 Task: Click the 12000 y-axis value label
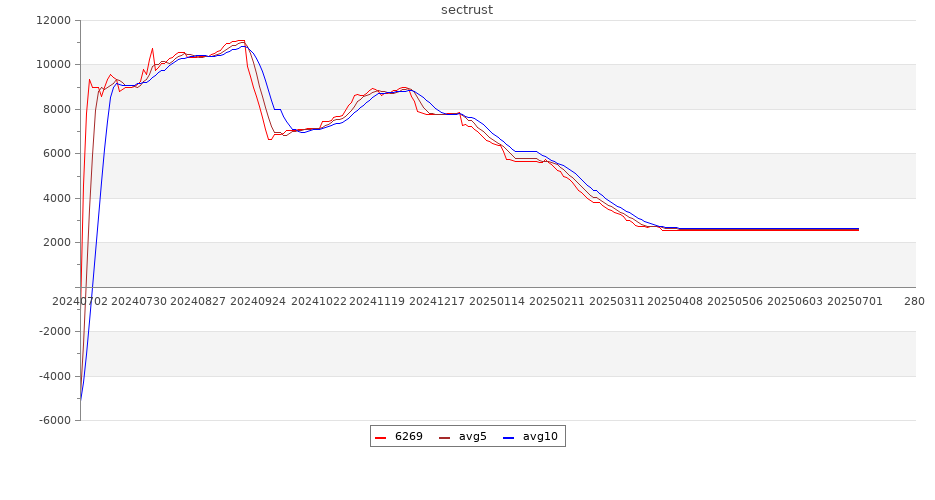[x=53, y=20]
